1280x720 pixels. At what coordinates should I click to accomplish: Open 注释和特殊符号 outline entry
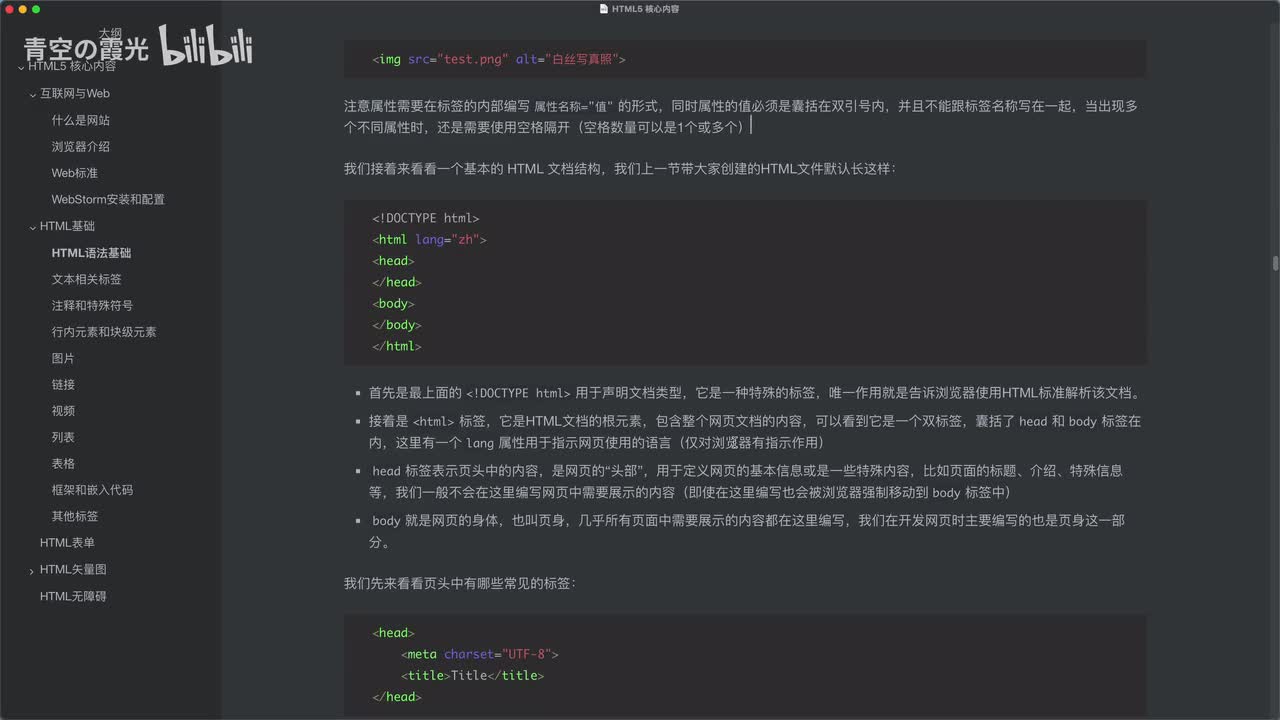click(x=92, y=305)
